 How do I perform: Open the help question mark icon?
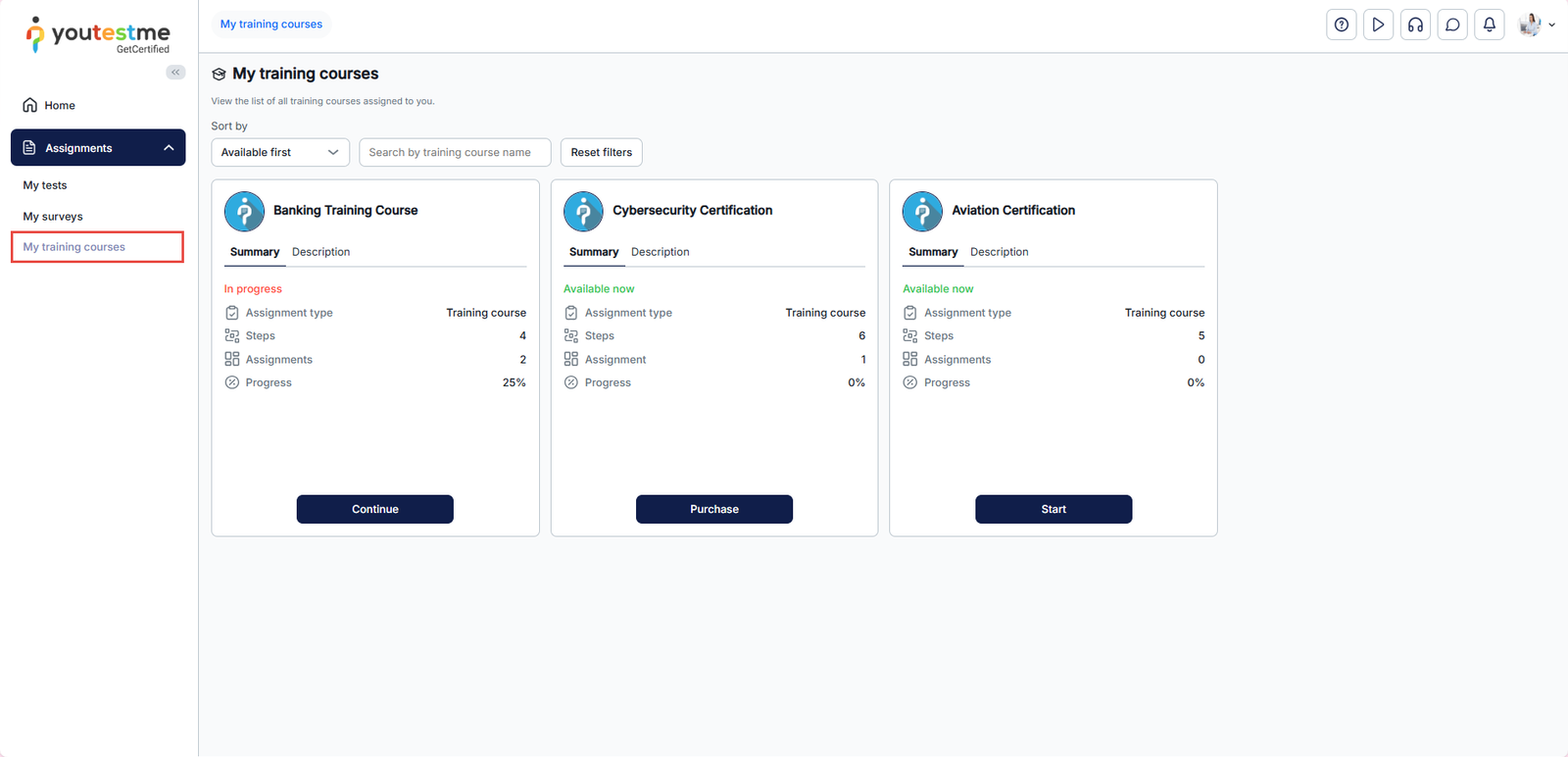pyautogui.click(x=1341, y=25)
